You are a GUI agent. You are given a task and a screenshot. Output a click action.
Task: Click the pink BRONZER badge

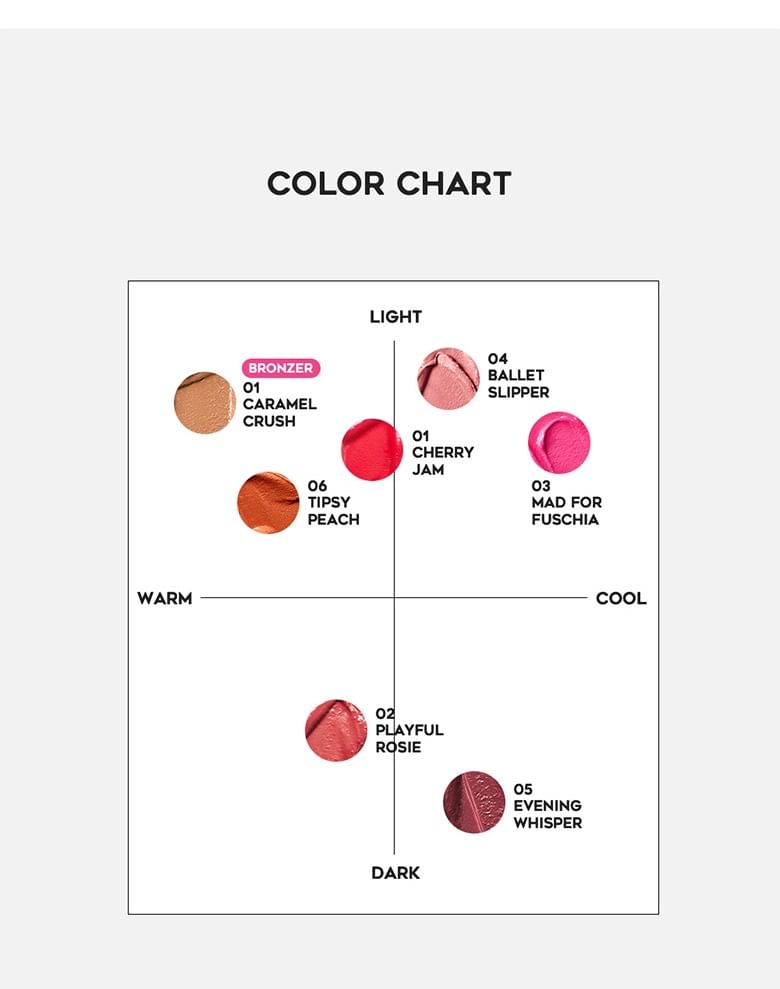(281, 368)
